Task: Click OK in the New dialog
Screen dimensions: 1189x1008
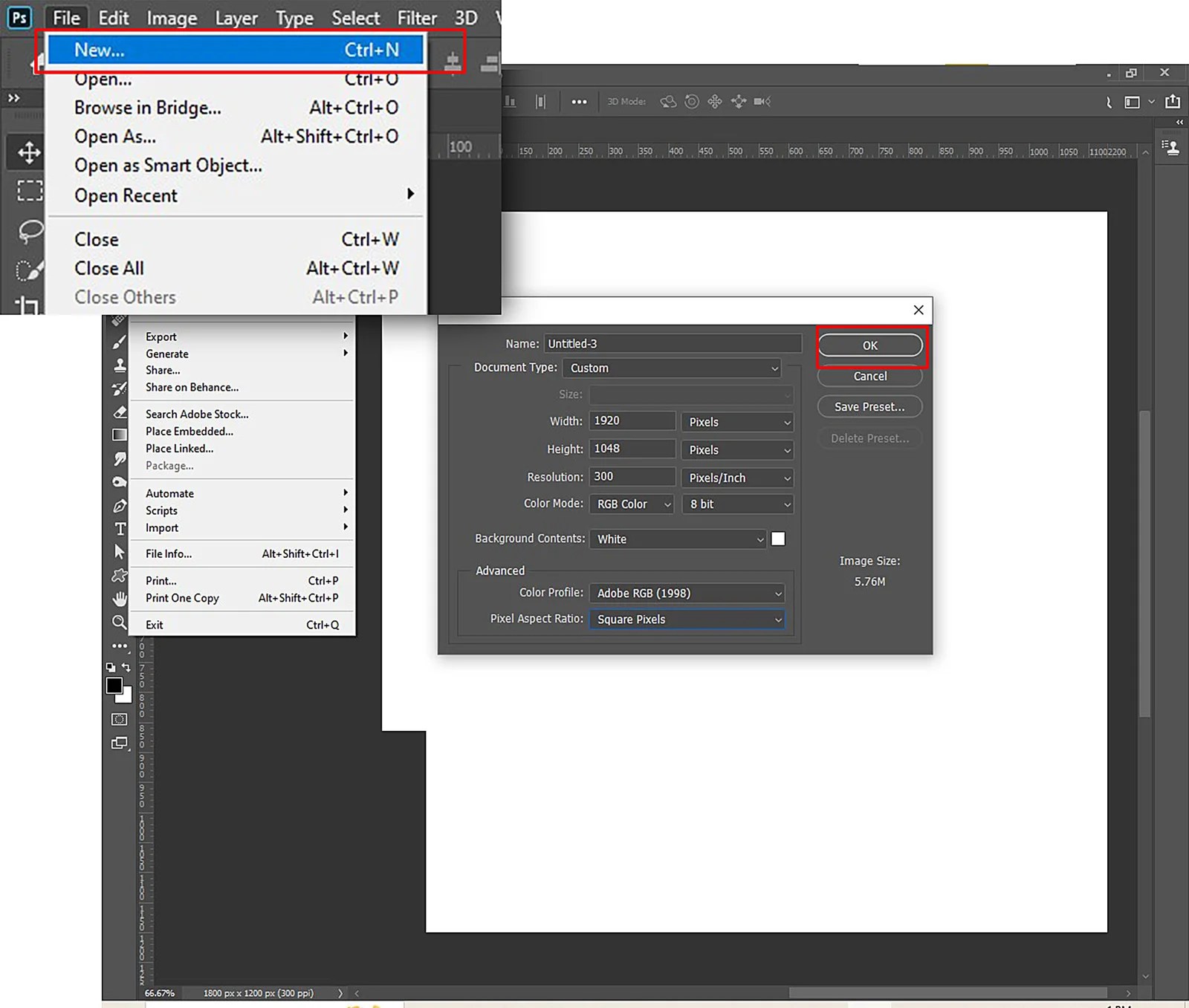Action: click(870, 345)
